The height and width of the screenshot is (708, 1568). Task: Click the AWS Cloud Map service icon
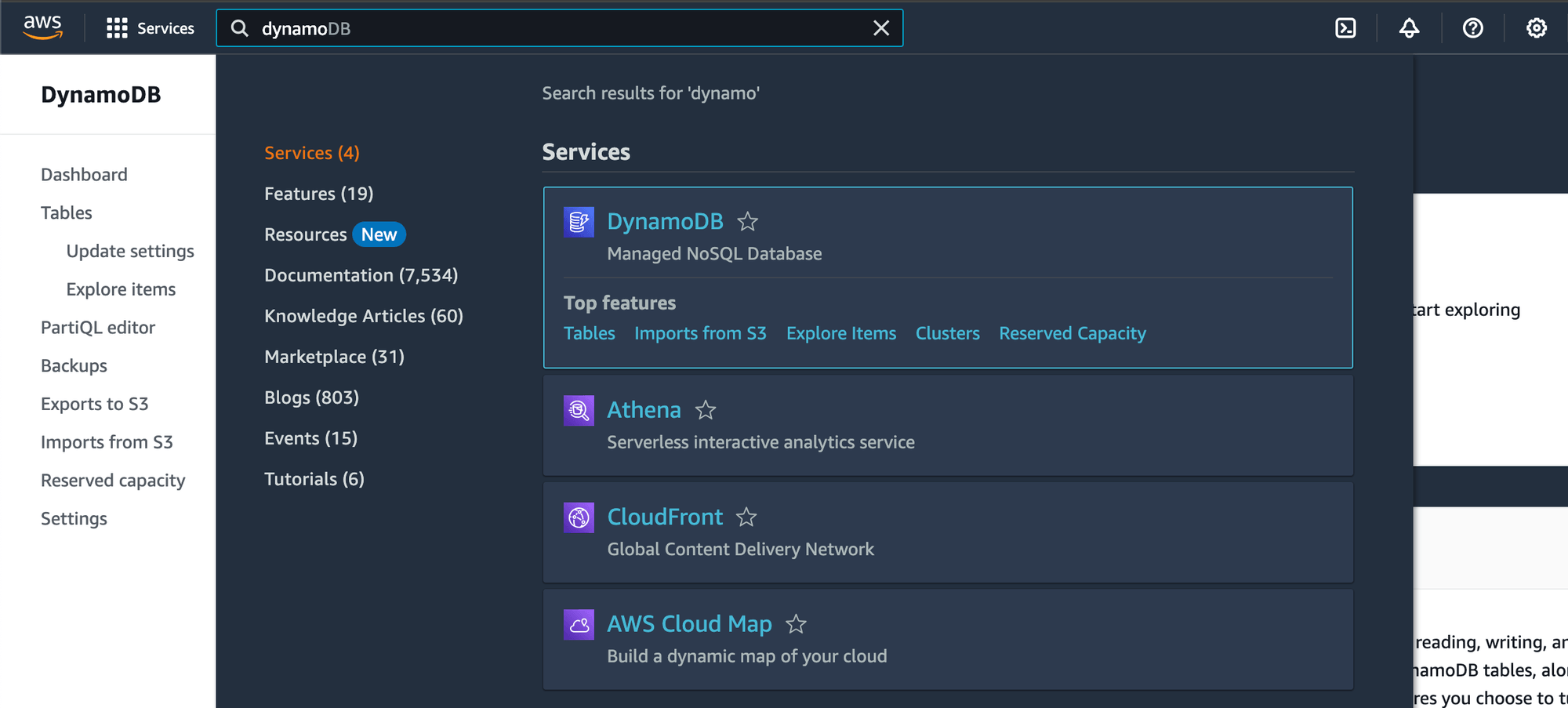(x=579, y=625)
